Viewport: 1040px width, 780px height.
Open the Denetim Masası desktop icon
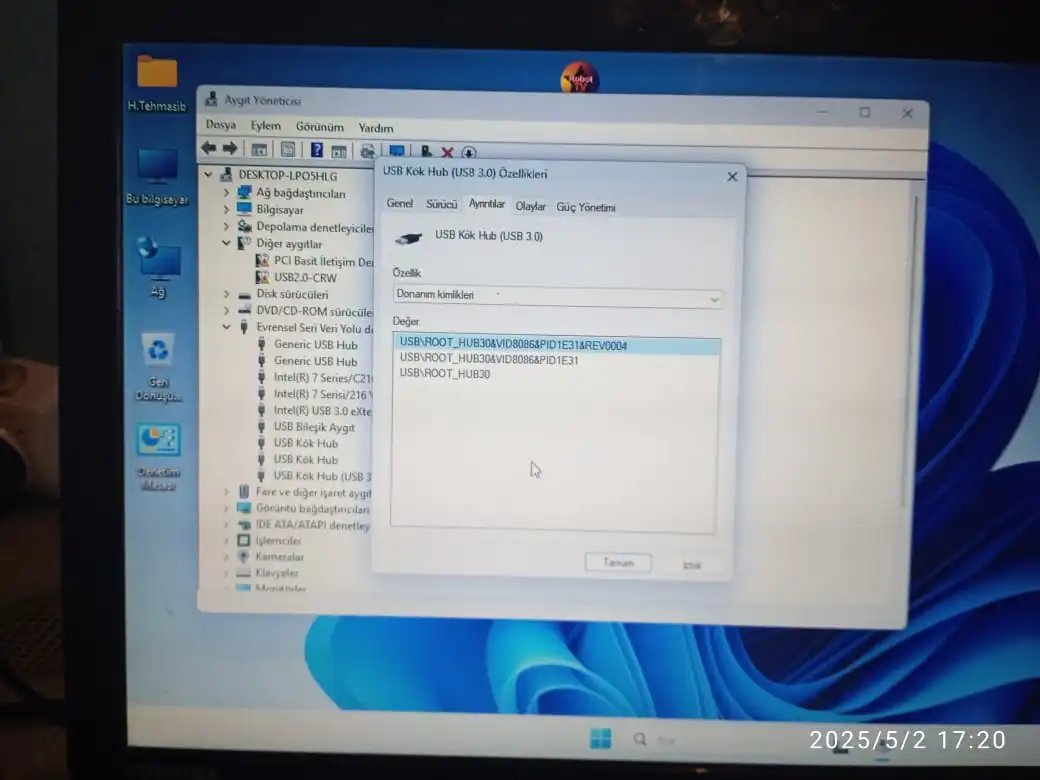pyautogui.click(x=158, y=458)
